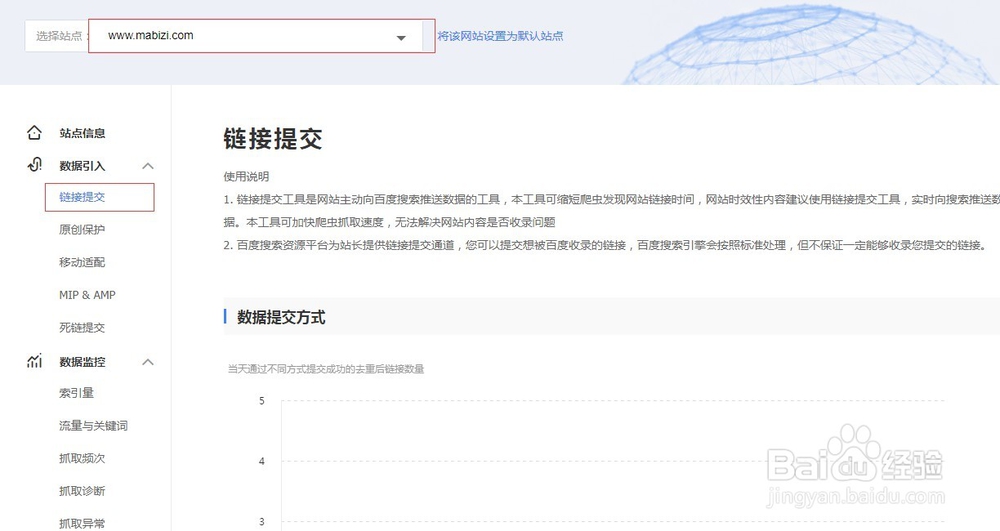1000x531 pixels.
Task: Click the chart y-axis value 5
Action: tap(262, 401)
